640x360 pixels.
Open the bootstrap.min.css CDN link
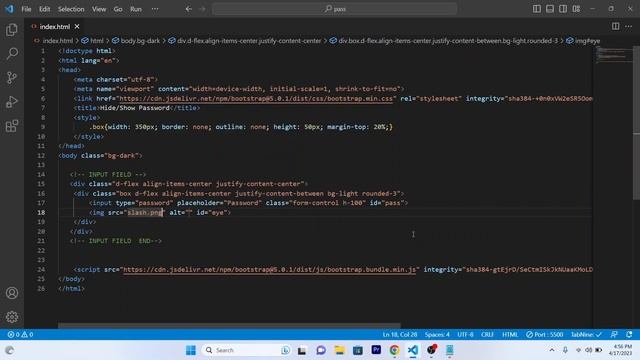(x=257, y=98)
